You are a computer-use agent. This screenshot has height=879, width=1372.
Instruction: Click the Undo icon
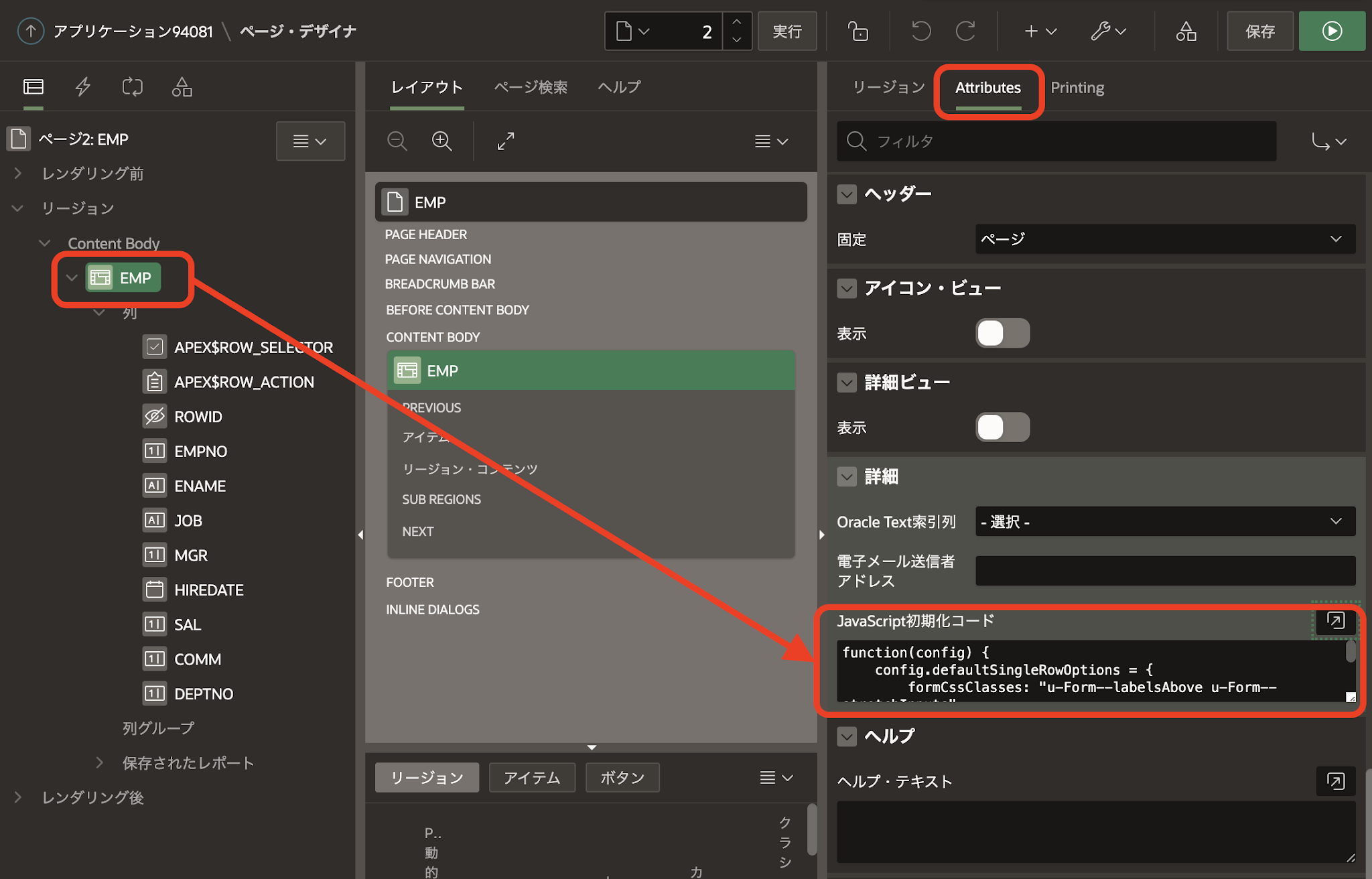[921, 31]
